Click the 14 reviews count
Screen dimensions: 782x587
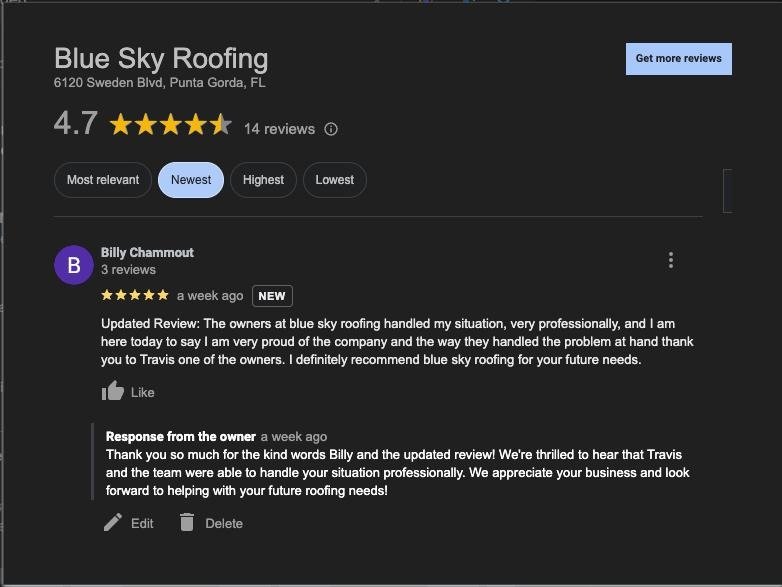coord(279,129)
